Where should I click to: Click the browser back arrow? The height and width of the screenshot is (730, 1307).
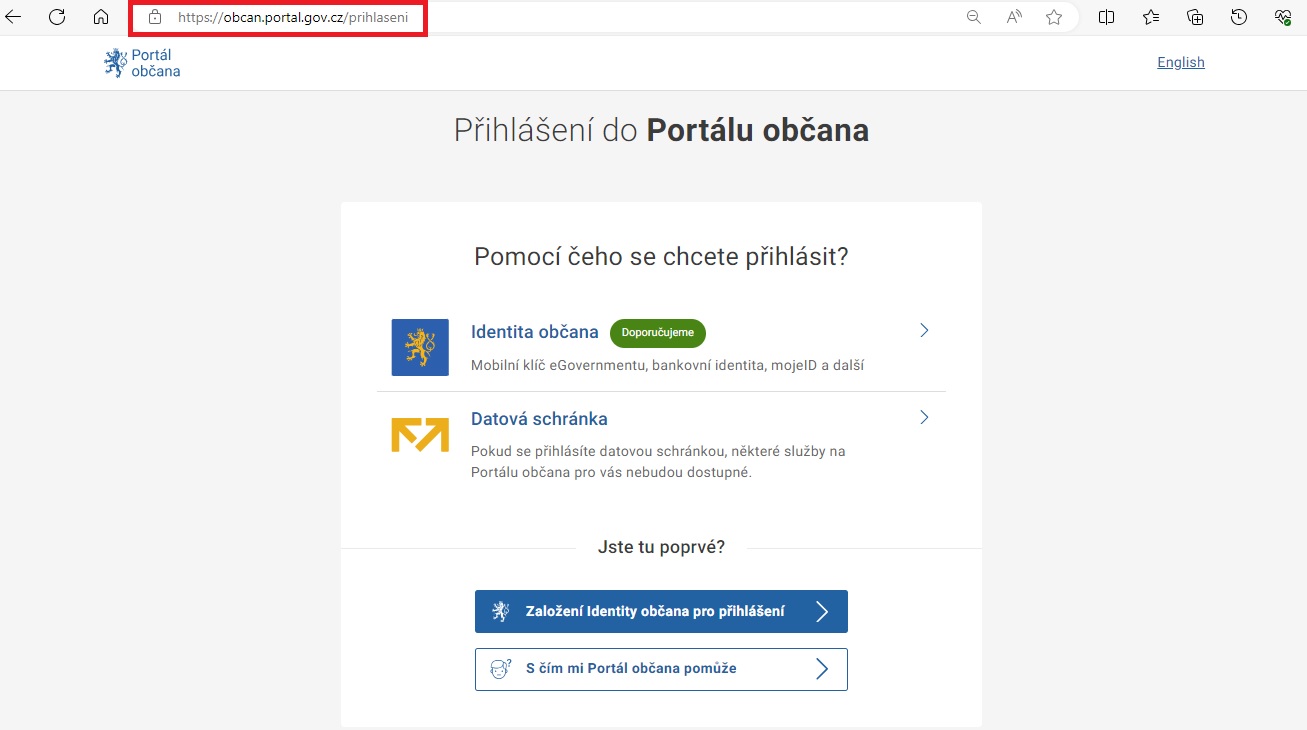point(14,17)
